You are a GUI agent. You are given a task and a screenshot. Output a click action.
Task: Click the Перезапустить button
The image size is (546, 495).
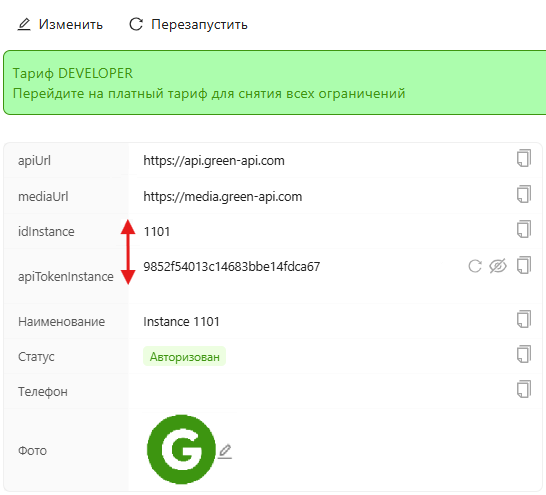pos(188,24)
